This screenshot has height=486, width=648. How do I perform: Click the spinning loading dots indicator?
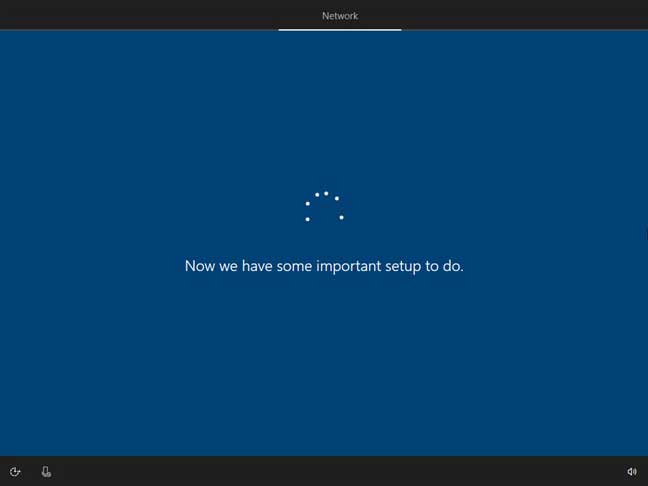coord(324,206)
